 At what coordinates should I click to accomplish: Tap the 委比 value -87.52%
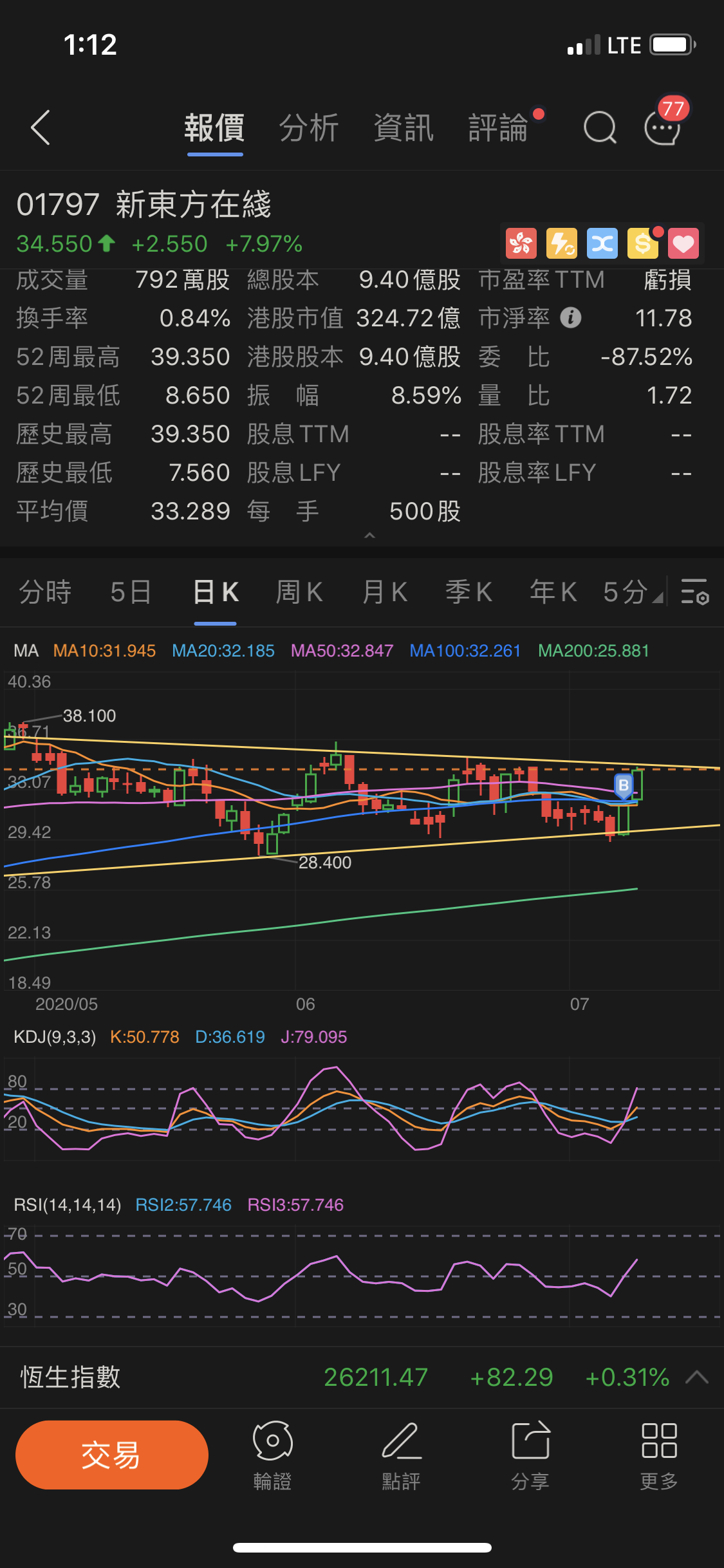646,357
